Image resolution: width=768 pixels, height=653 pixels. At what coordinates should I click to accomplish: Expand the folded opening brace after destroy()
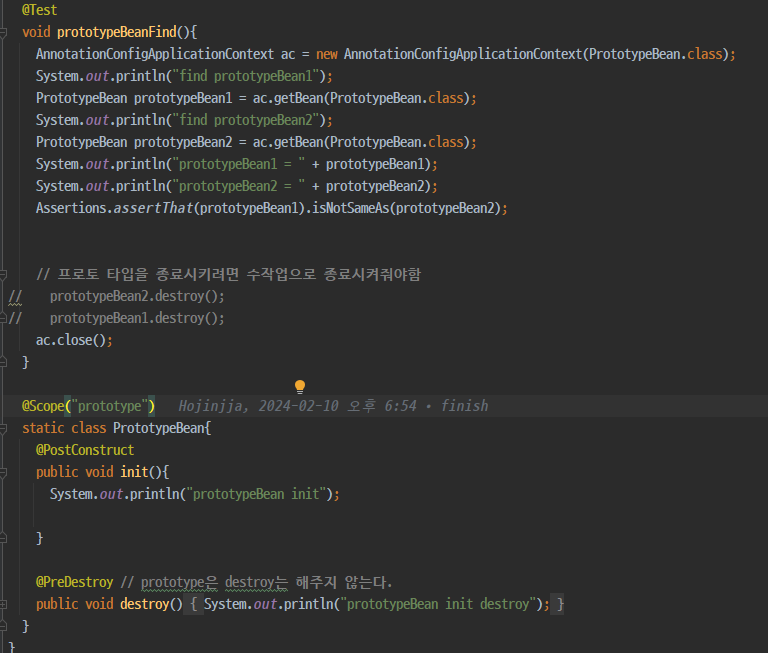pos(194,604)
